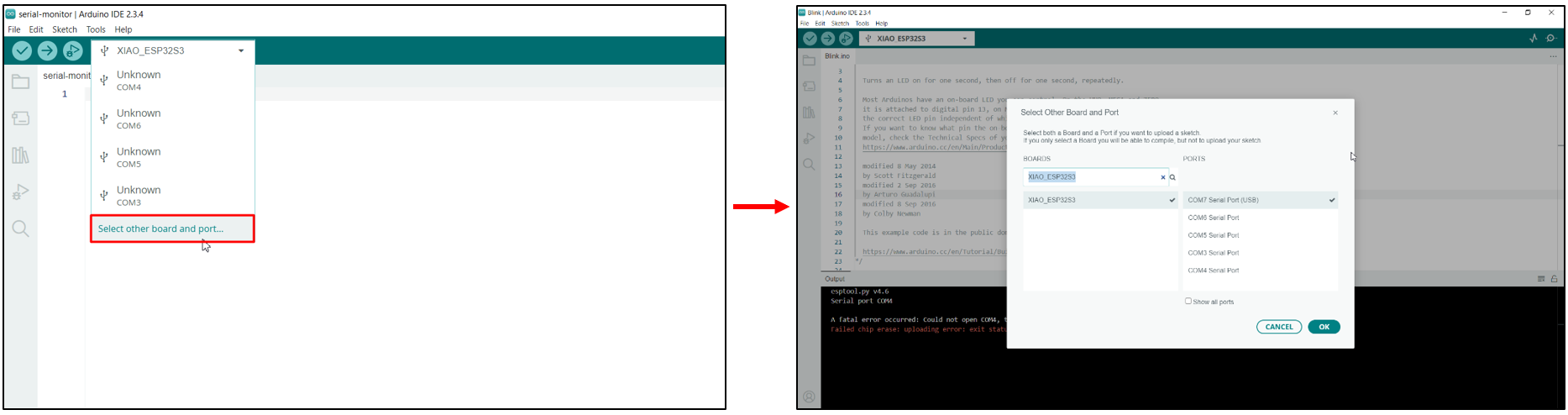Open Search panel in serial-monitor window sidebar
This screenshot has height=415, width=1568.
pyautogui.click(x=21, y=229)
